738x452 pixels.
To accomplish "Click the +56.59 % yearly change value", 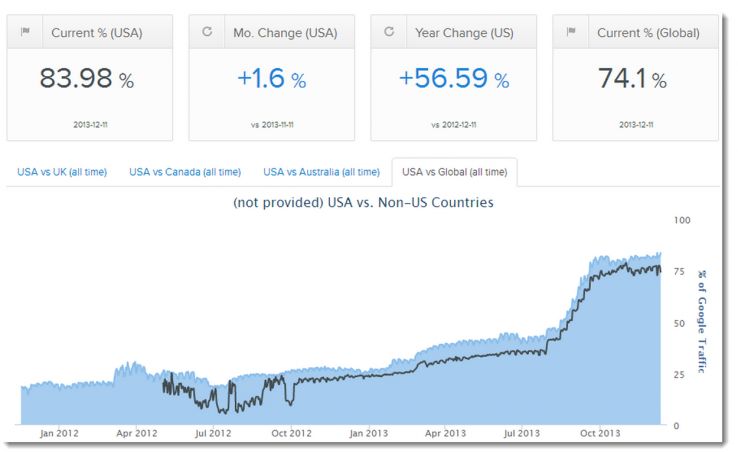I will coord(453,80).
